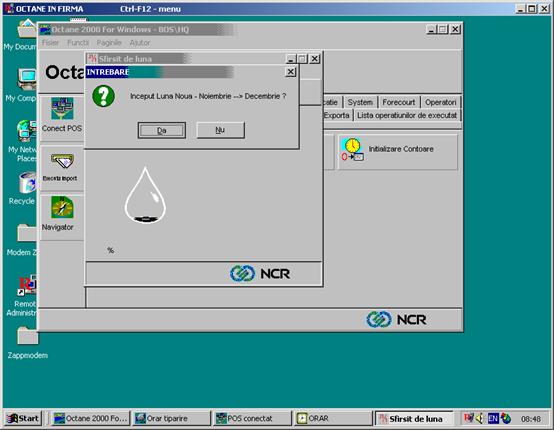The width and height of the screenshot is (554, 430).
Task: Close the INTREBARE dialog
Action: pos(290,72)
